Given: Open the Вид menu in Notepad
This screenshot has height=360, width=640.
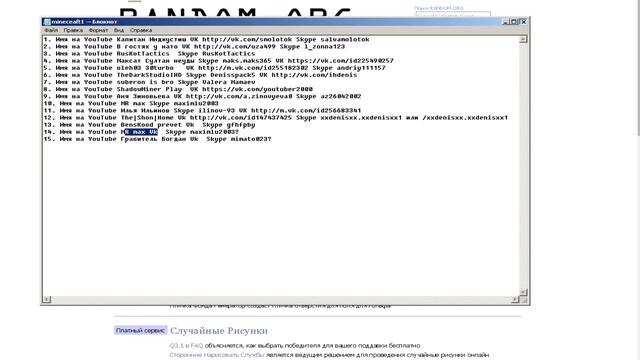Looking at the screenshot, I should [x=119, y=30].
